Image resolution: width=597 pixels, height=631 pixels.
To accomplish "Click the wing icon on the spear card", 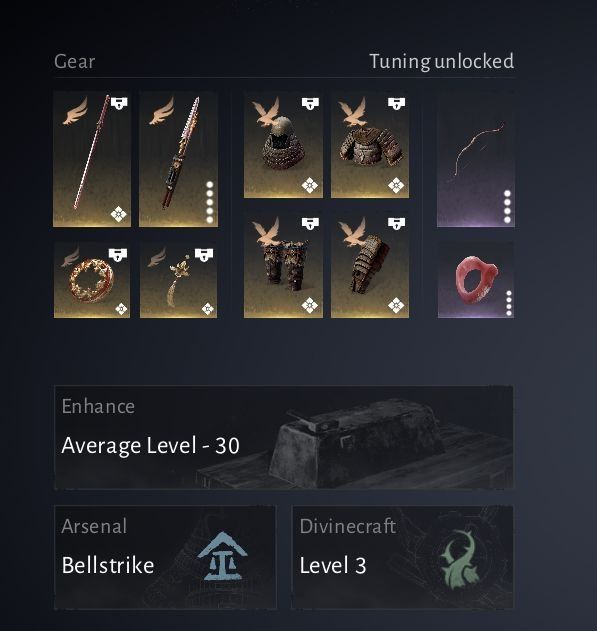I will point(75,111).
